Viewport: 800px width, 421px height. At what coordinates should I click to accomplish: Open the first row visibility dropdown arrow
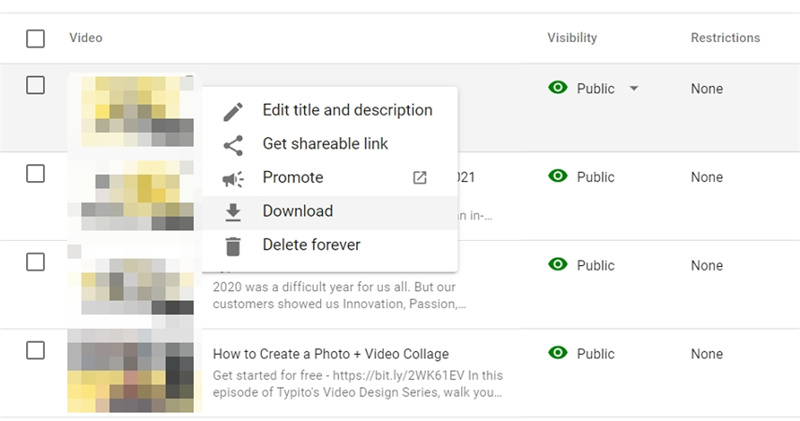[x=634, y=88]
